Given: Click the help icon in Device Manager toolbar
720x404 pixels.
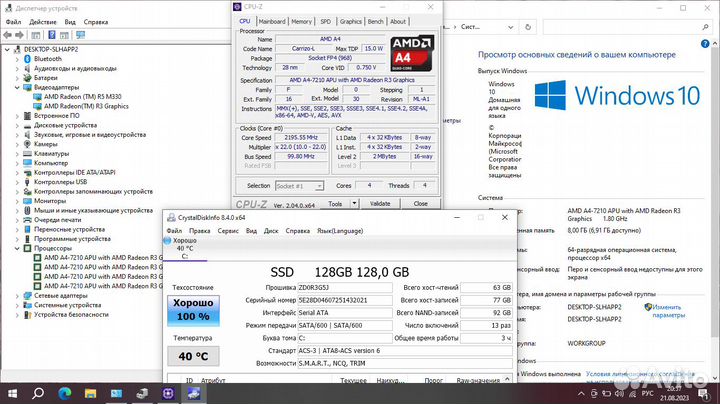Looking at the screenshot, I should coord(52,35).
